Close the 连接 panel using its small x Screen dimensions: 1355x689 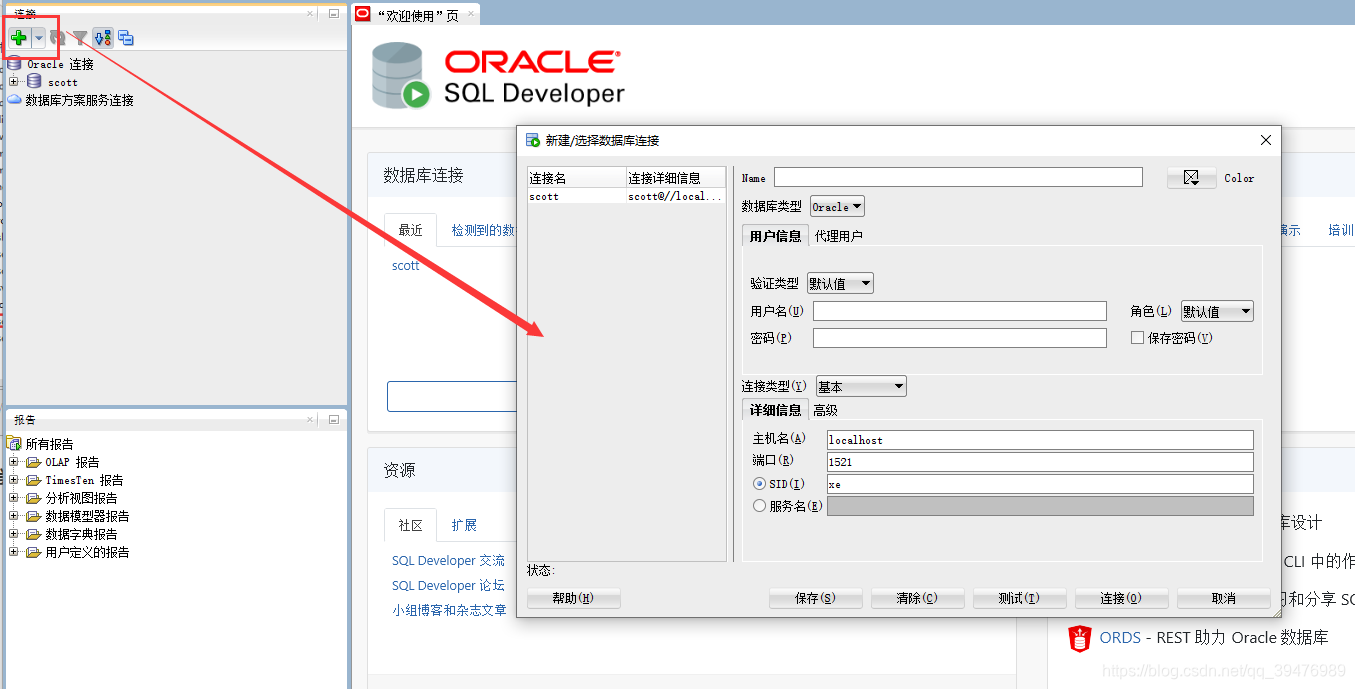tap(310, 14)
